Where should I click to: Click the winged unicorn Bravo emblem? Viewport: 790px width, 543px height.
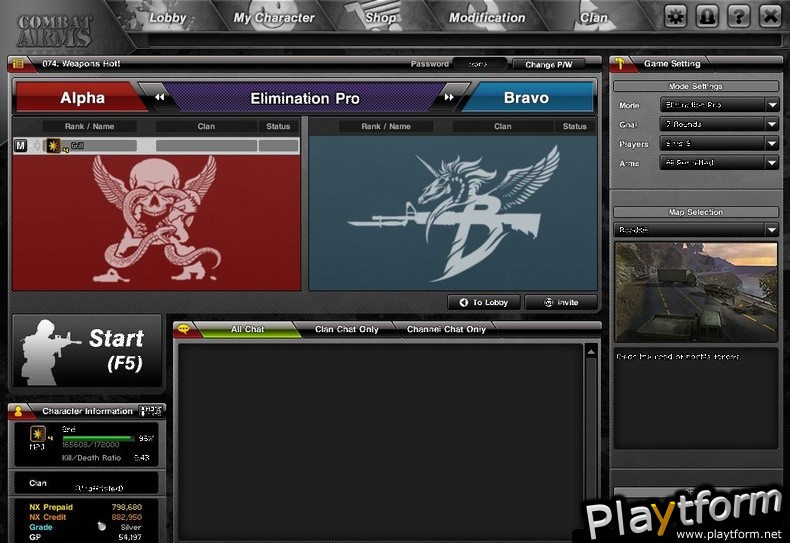click(x=453, y=213)
